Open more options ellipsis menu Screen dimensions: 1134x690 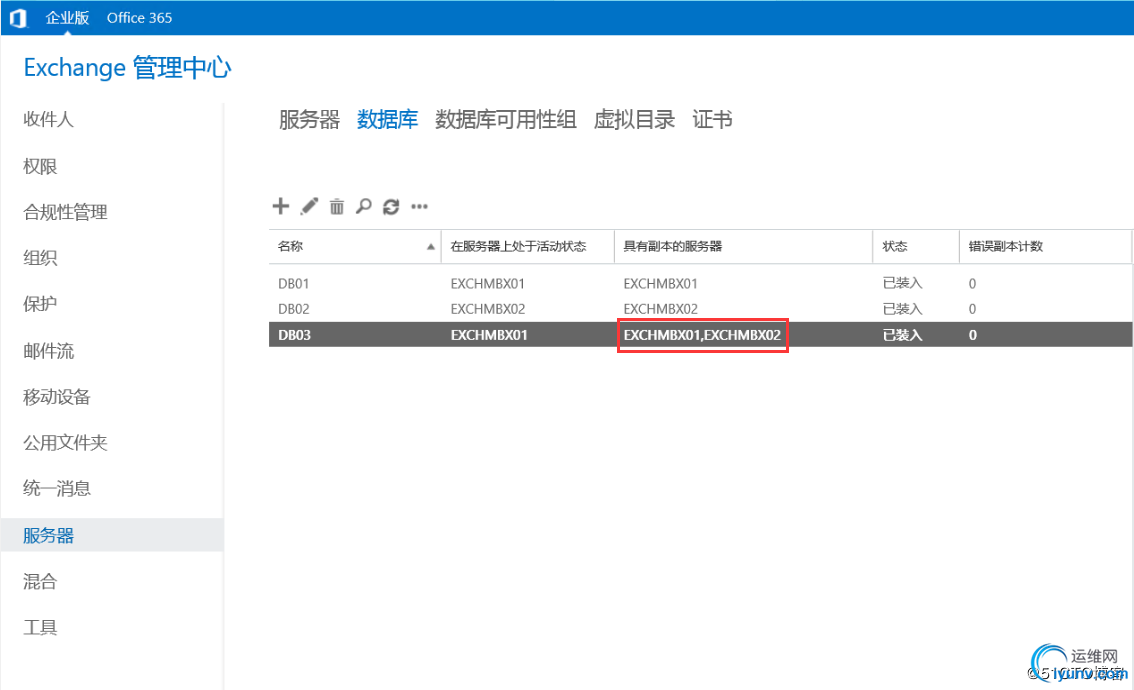coord(419,207)
